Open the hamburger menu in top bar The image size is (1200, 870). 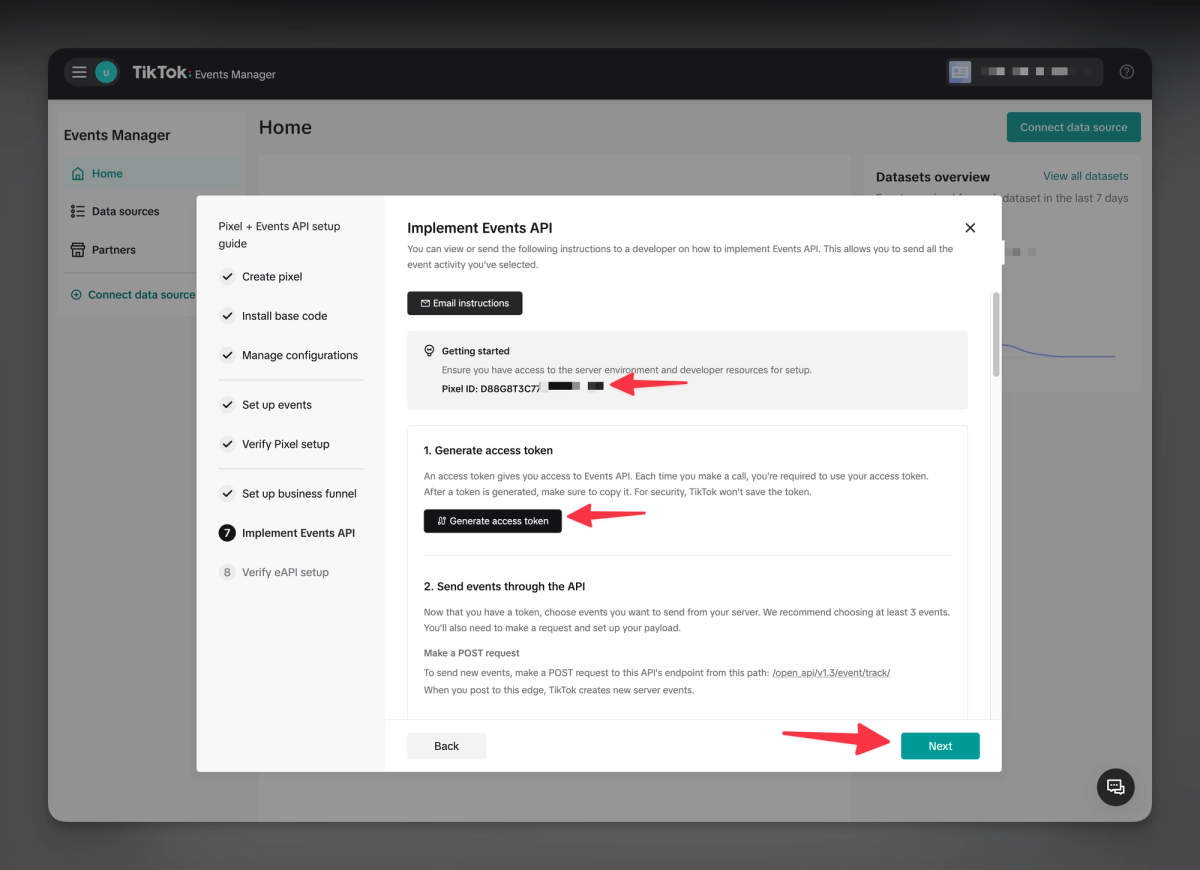click(x=79, y=72)
